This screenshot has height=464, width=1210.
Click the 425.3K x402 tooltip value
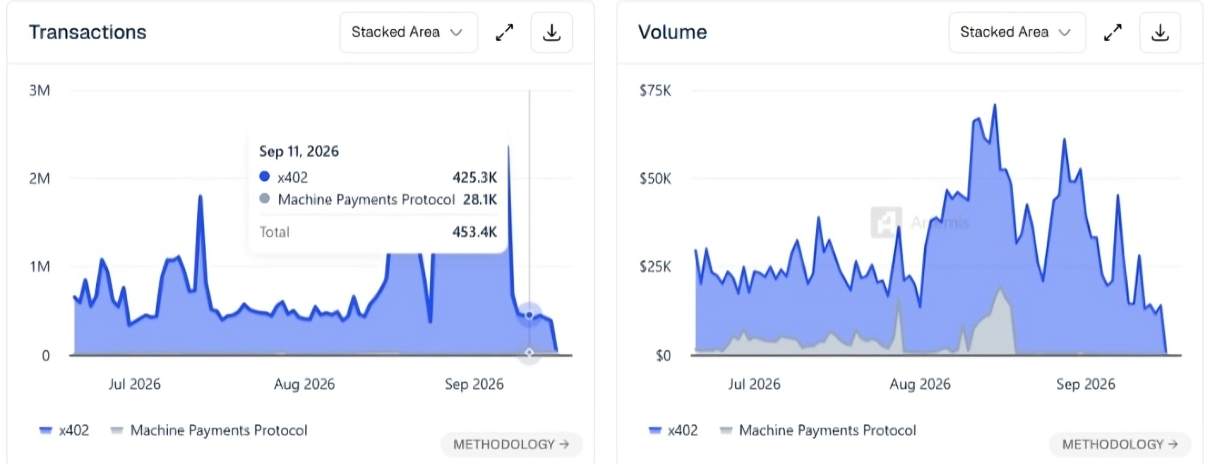(x=474, y=177)
